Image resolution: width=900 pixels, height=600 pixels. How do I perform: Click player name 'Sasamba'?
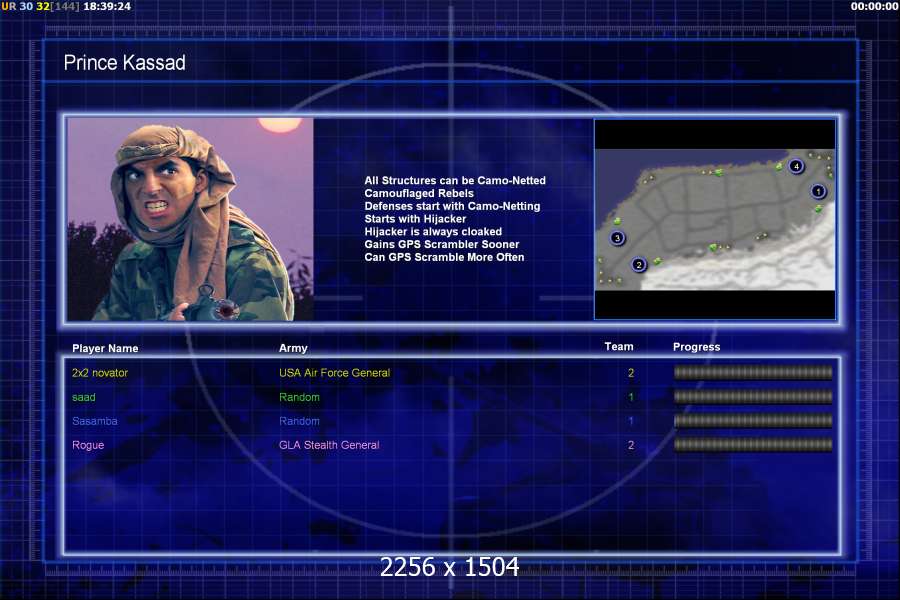point(95,421)
